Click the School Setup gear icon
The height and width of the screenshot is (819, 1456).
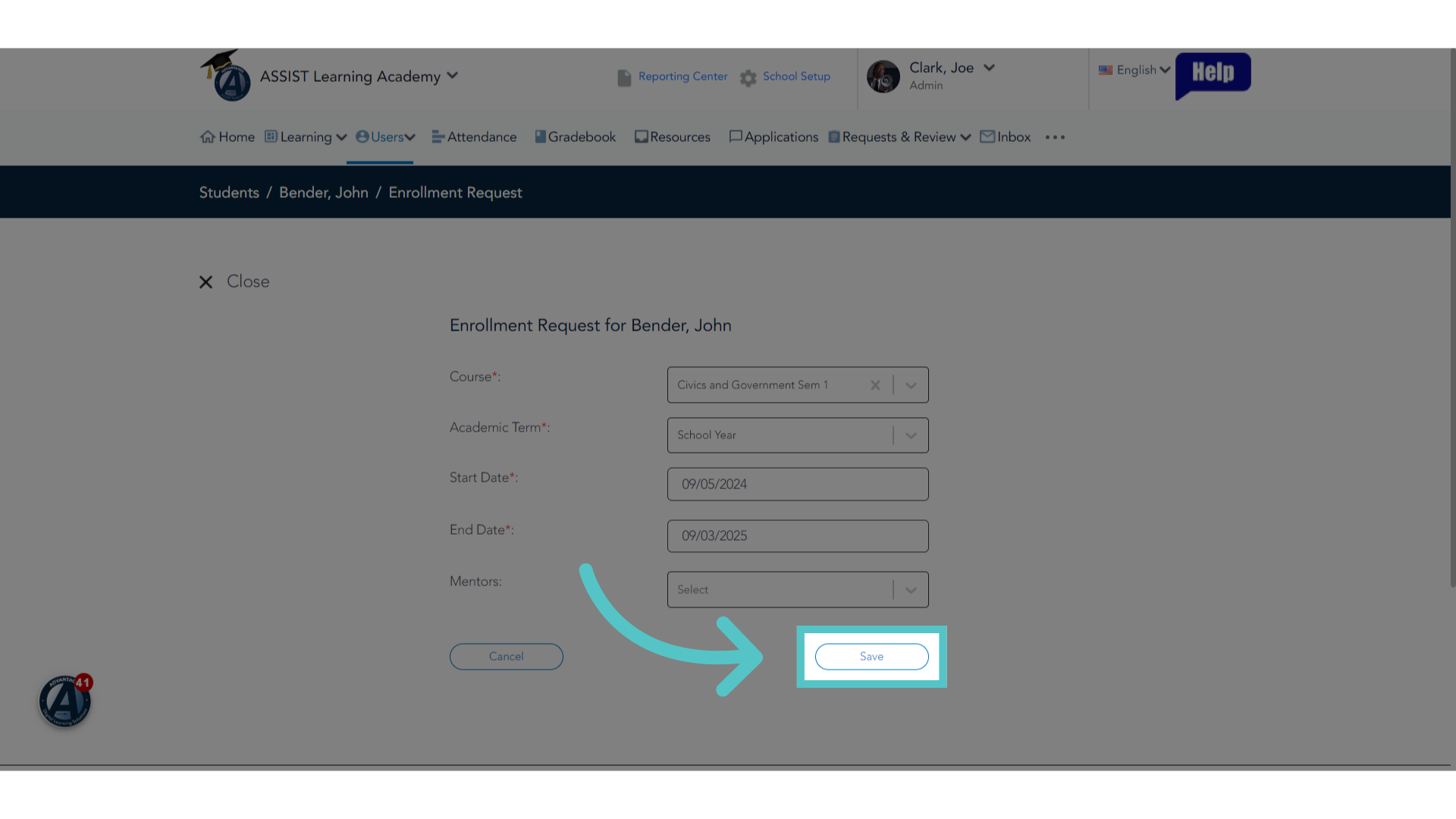[x=748, y=78]
